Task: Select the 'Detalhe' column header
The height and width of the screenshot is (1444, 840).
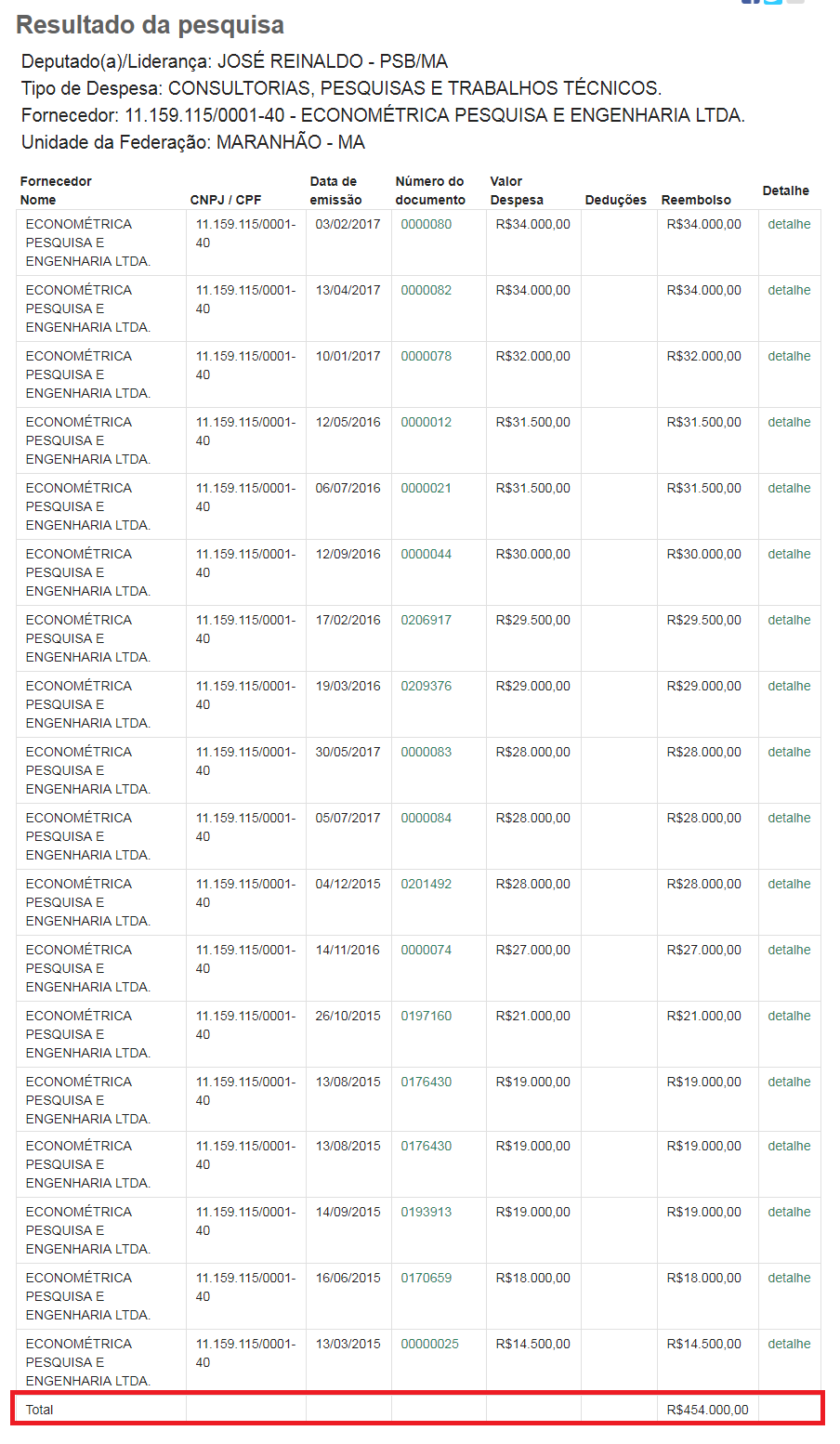Action: click(786, 190)
